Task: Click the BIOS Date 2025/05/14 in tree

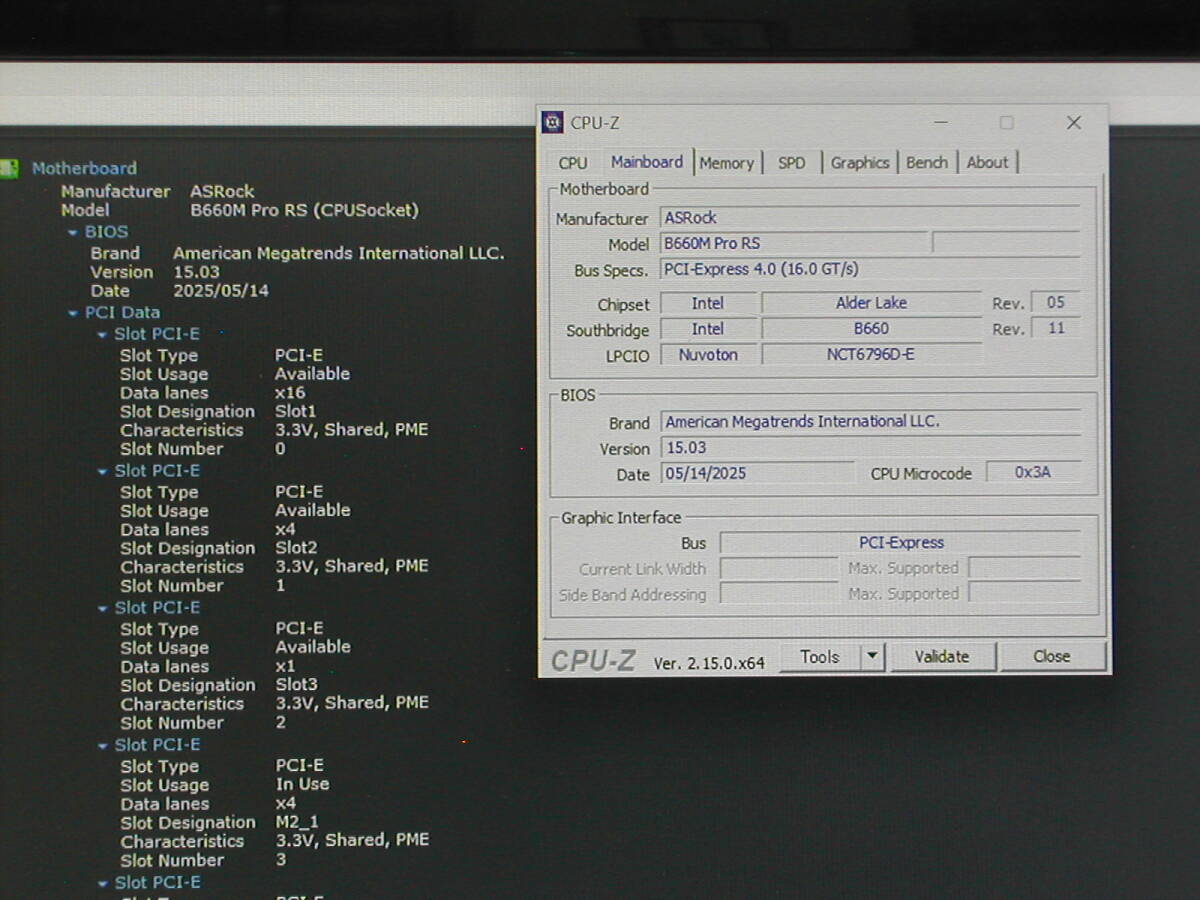Action: pyautogui.click(x=221, y=291)
